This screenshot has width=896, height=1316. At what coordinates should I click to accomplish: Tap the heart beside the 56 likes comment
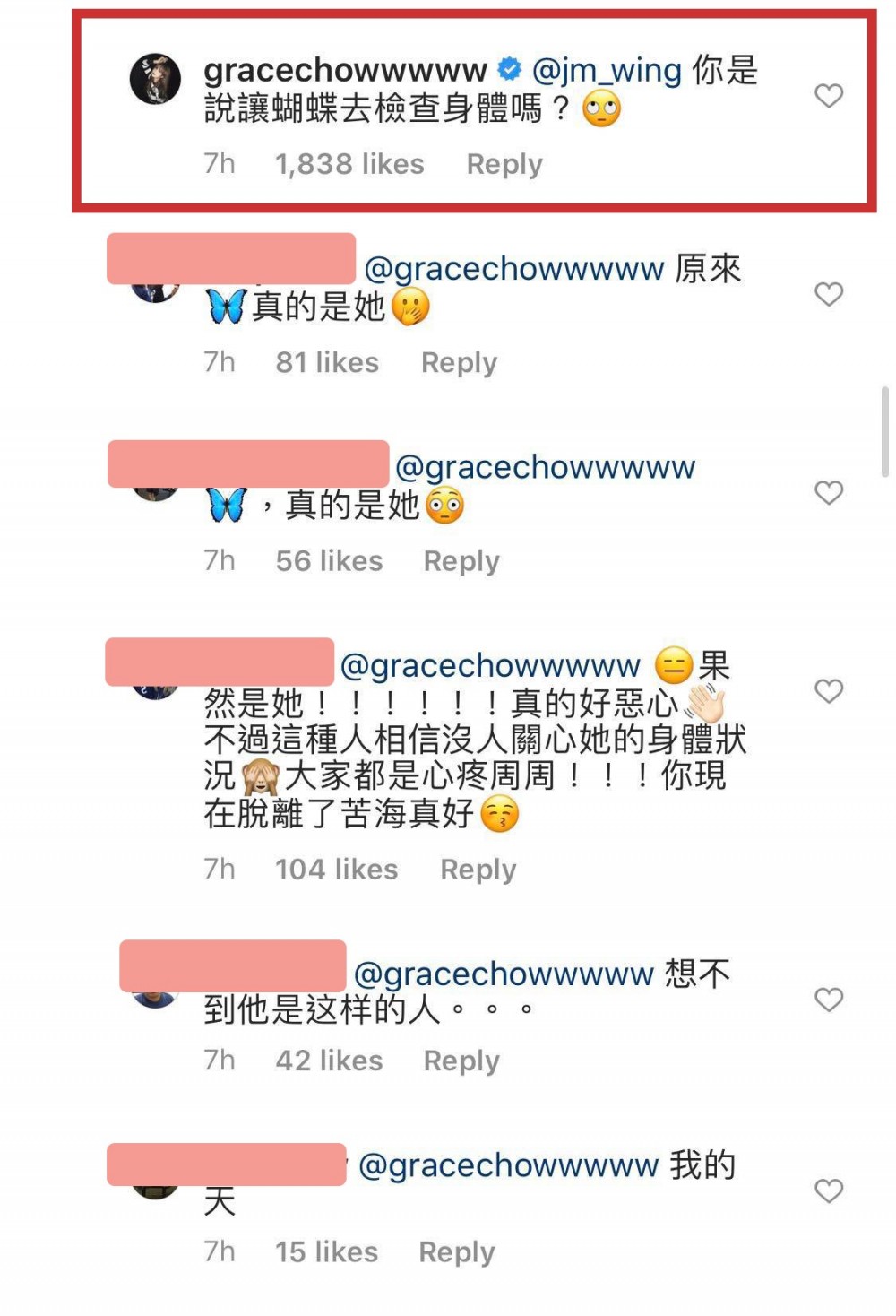pyautogui.click(x=829, y=492)
